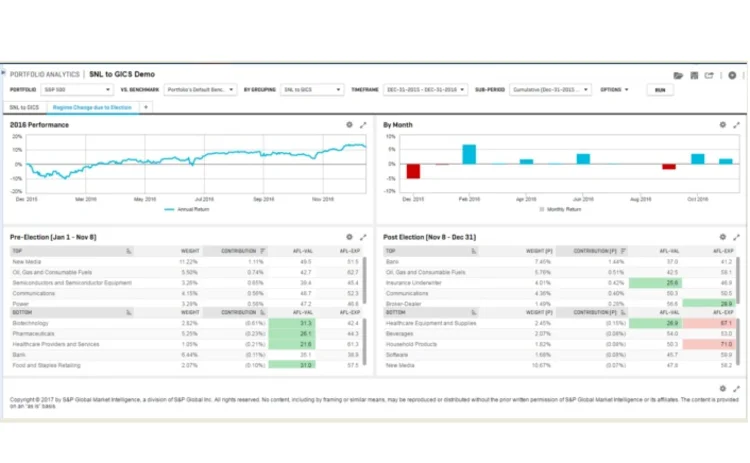This screenshot has width=750, height=463.
Task: Click sort icon beside Pre-Election BOTTOM Contribution
Action: tap(263, 312)
